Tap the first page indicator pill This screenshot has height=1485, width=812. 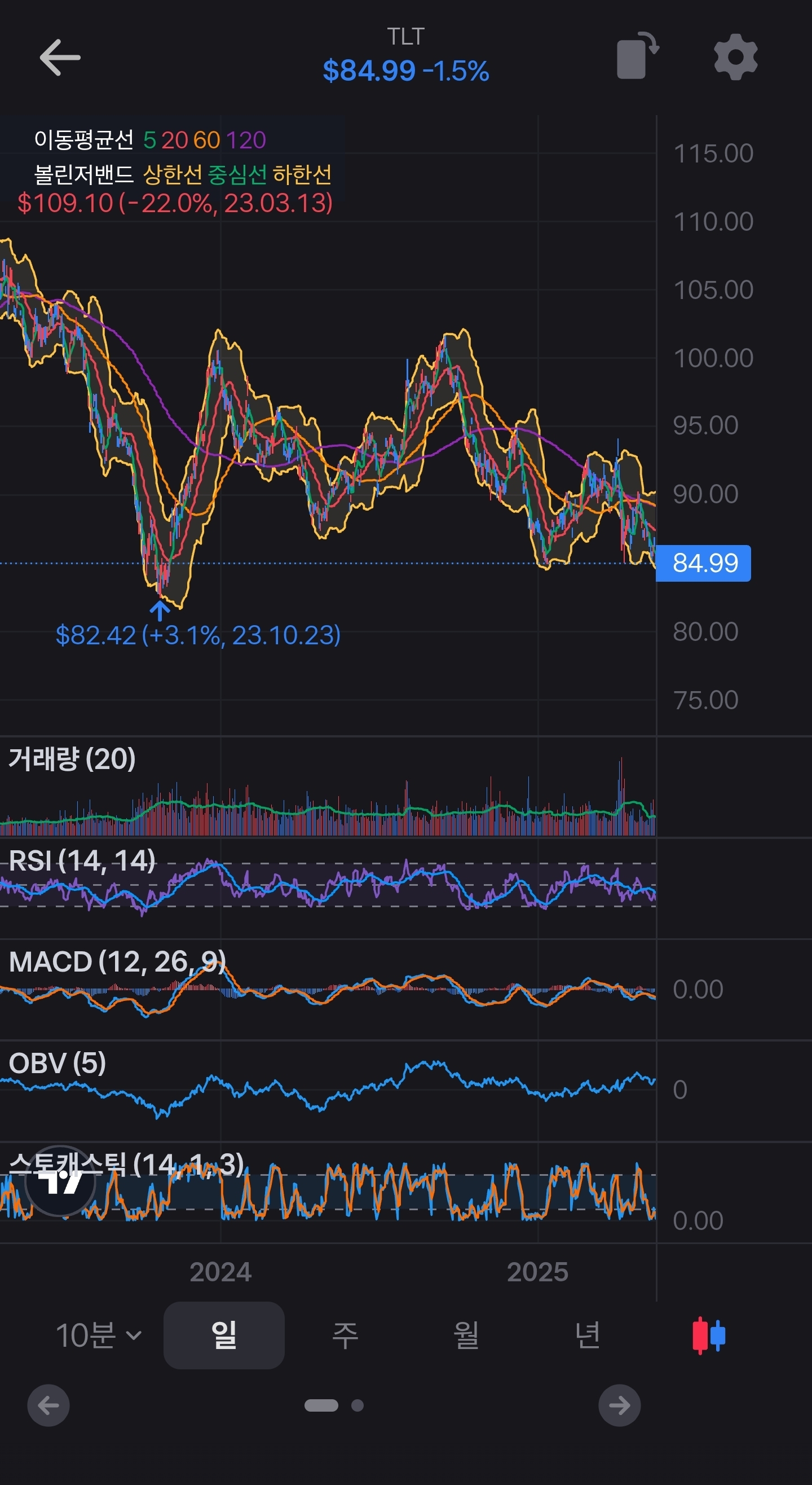(321, 1405)
